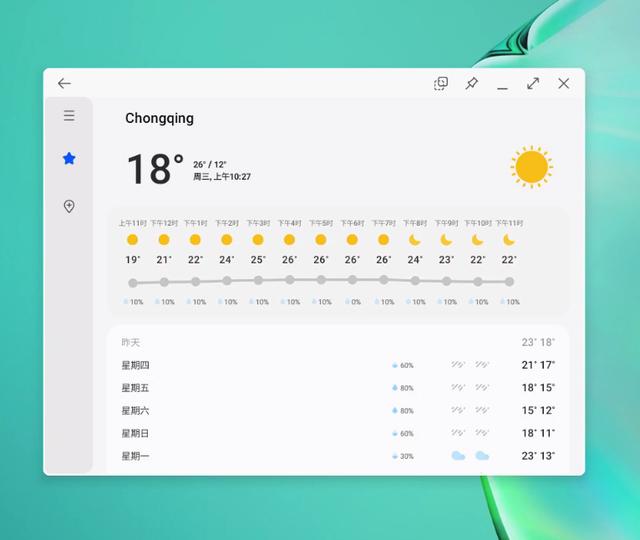Viewport: 640px width, 540px height.
Task: Open the 星期六 daily forecast
Action: pos(337,411)
